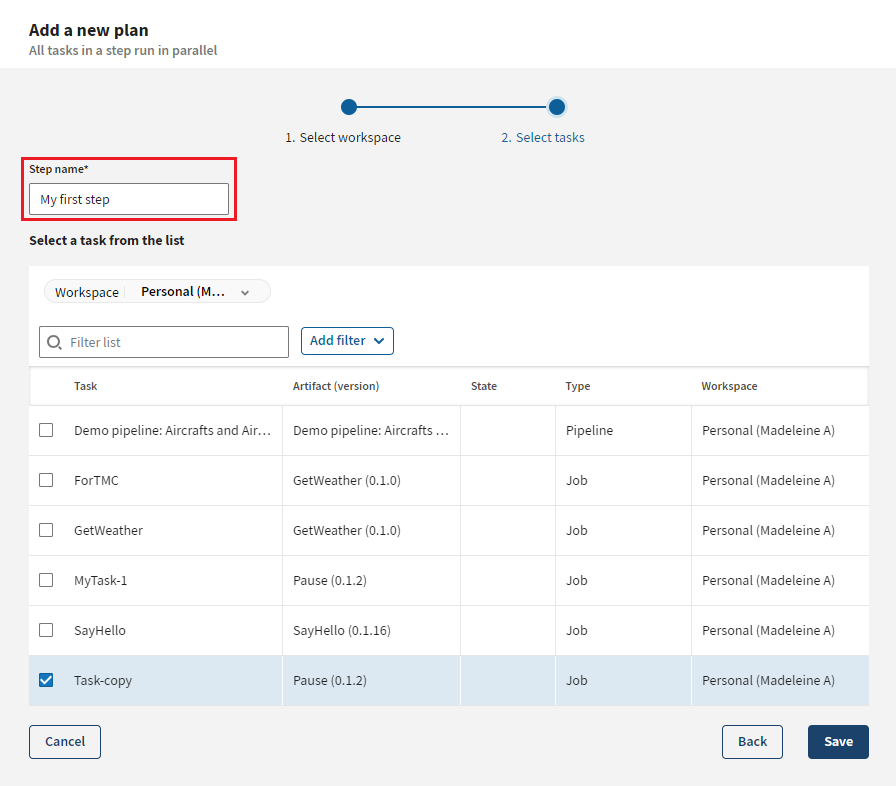Check the Demo pipeline task checkbox
This screenshot has width=896, height=786.
click(x=46, y=430)
